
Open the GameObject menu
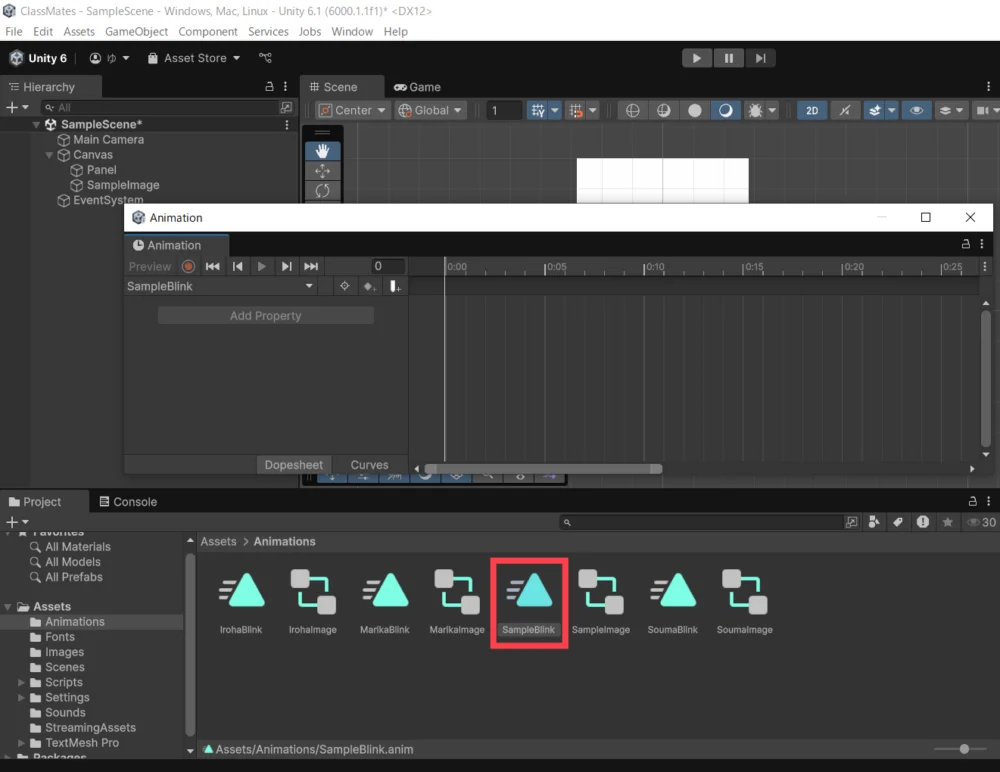pos(137,32)
